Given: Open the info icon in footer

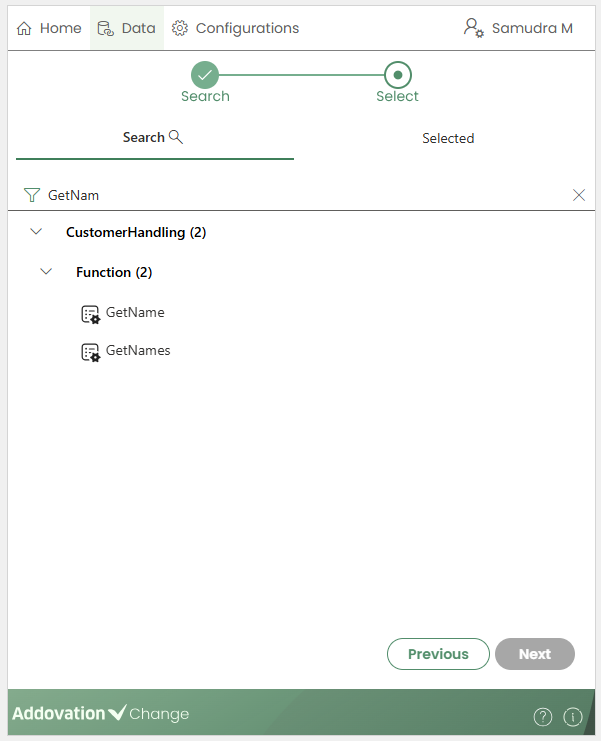Looking at the screenshot, I should [573, 716].
